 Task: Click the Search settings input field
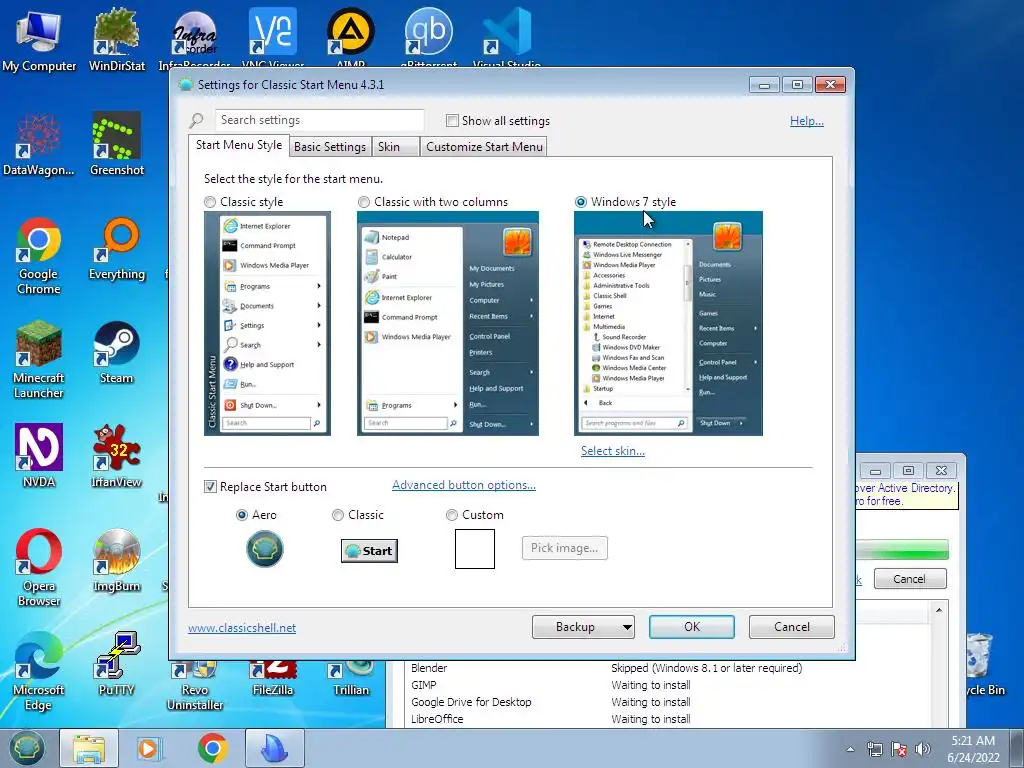click(x=319, y=120)
